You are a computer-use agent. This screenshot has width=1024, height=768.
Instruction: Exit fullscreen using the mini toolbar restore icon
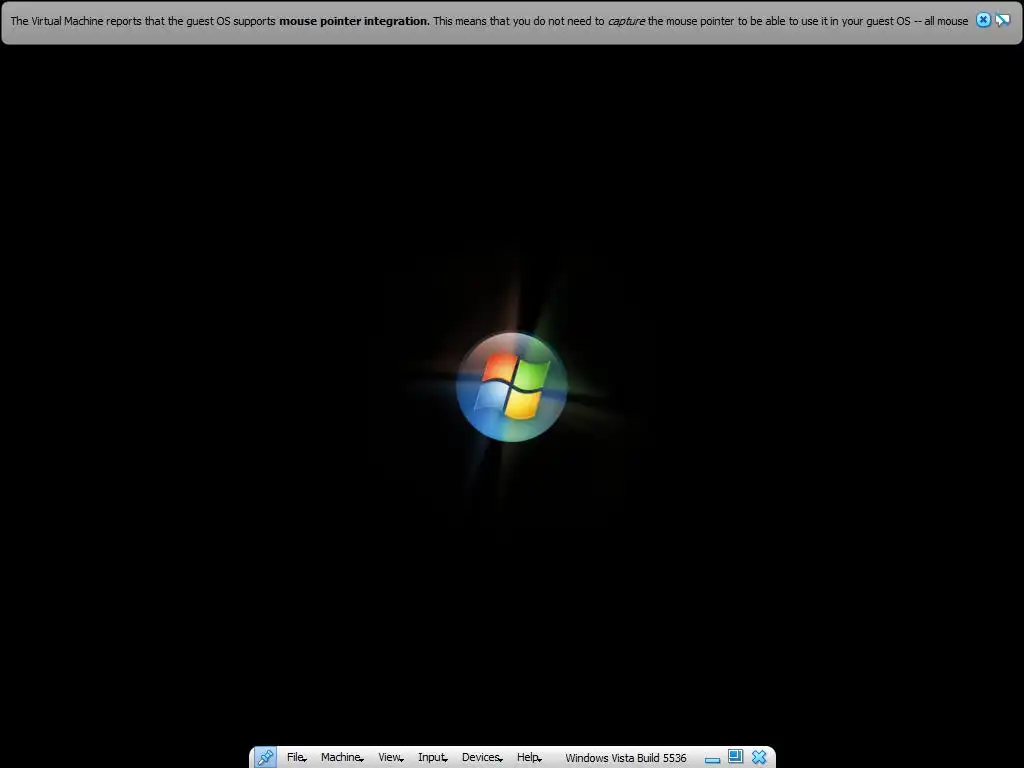click(735, 756)
